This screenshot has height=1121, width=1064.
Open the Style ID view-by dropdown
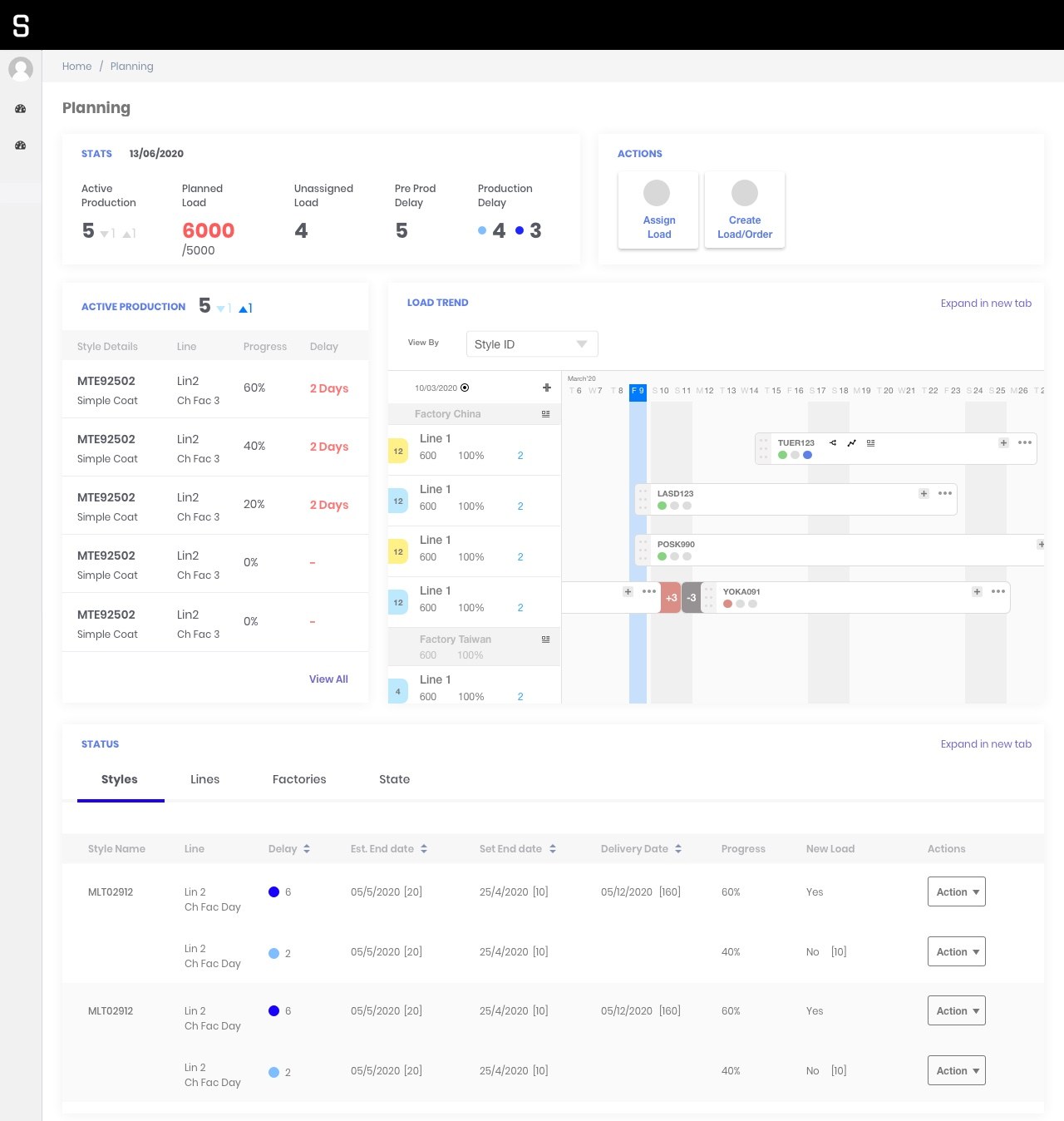[532, 344]
